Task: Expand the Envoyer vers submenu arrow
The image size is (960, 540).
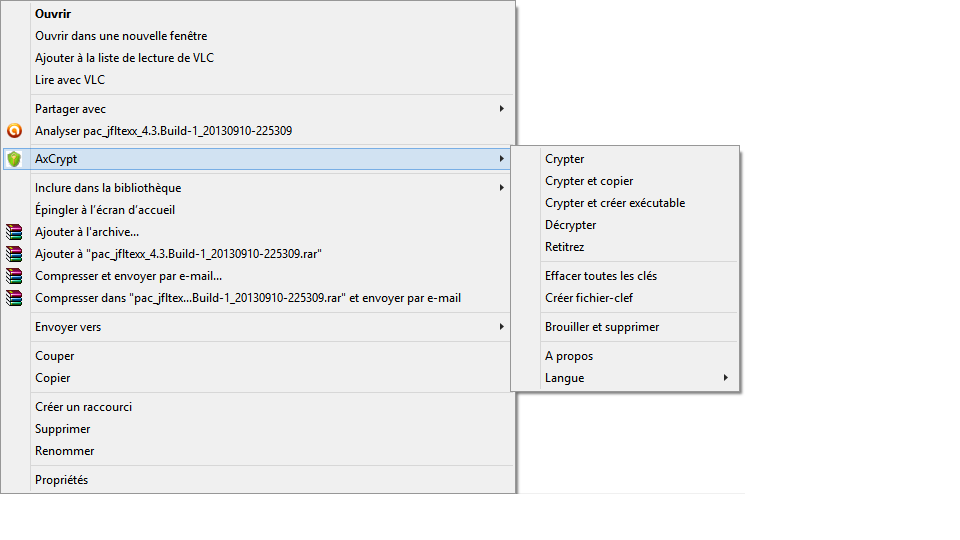Action: [501, 326]
